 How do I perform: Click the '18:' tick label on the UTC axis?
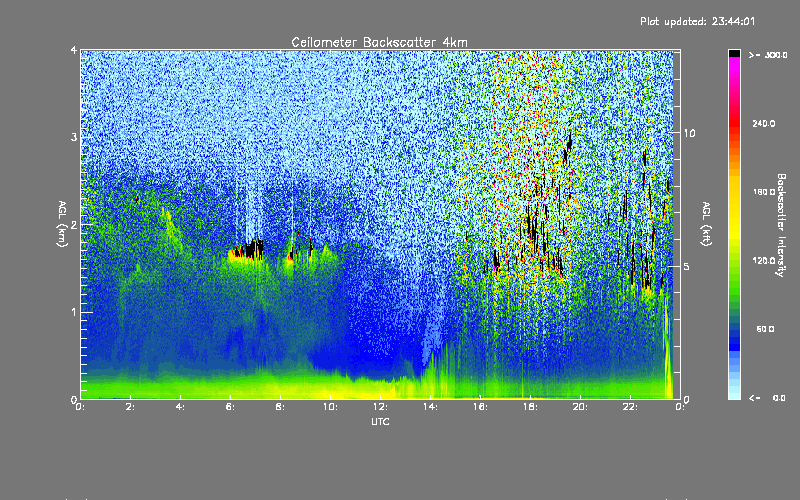click(530, 407)
